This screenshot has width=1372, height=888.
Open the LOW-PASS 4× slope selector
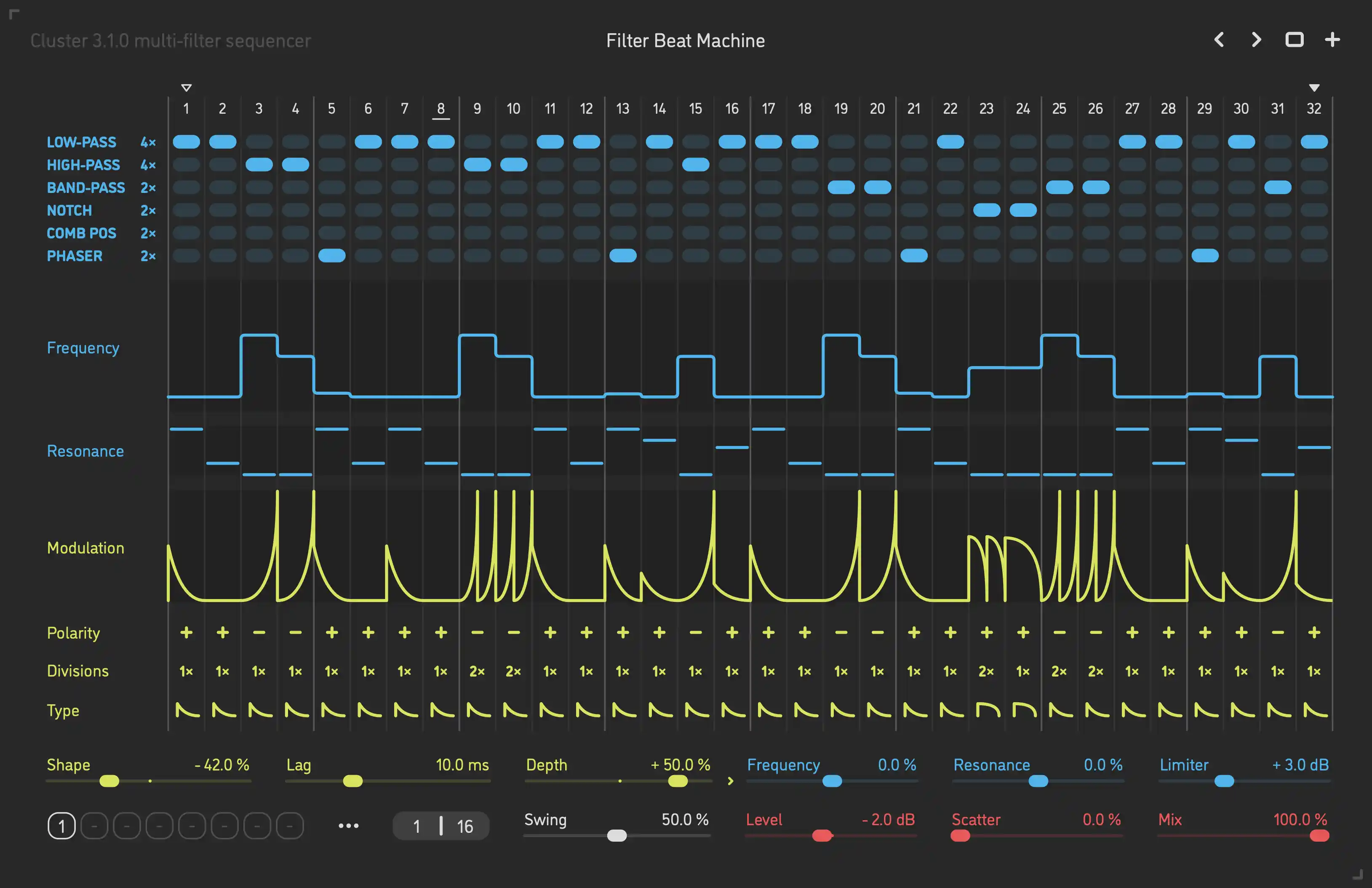coord(148,142)
